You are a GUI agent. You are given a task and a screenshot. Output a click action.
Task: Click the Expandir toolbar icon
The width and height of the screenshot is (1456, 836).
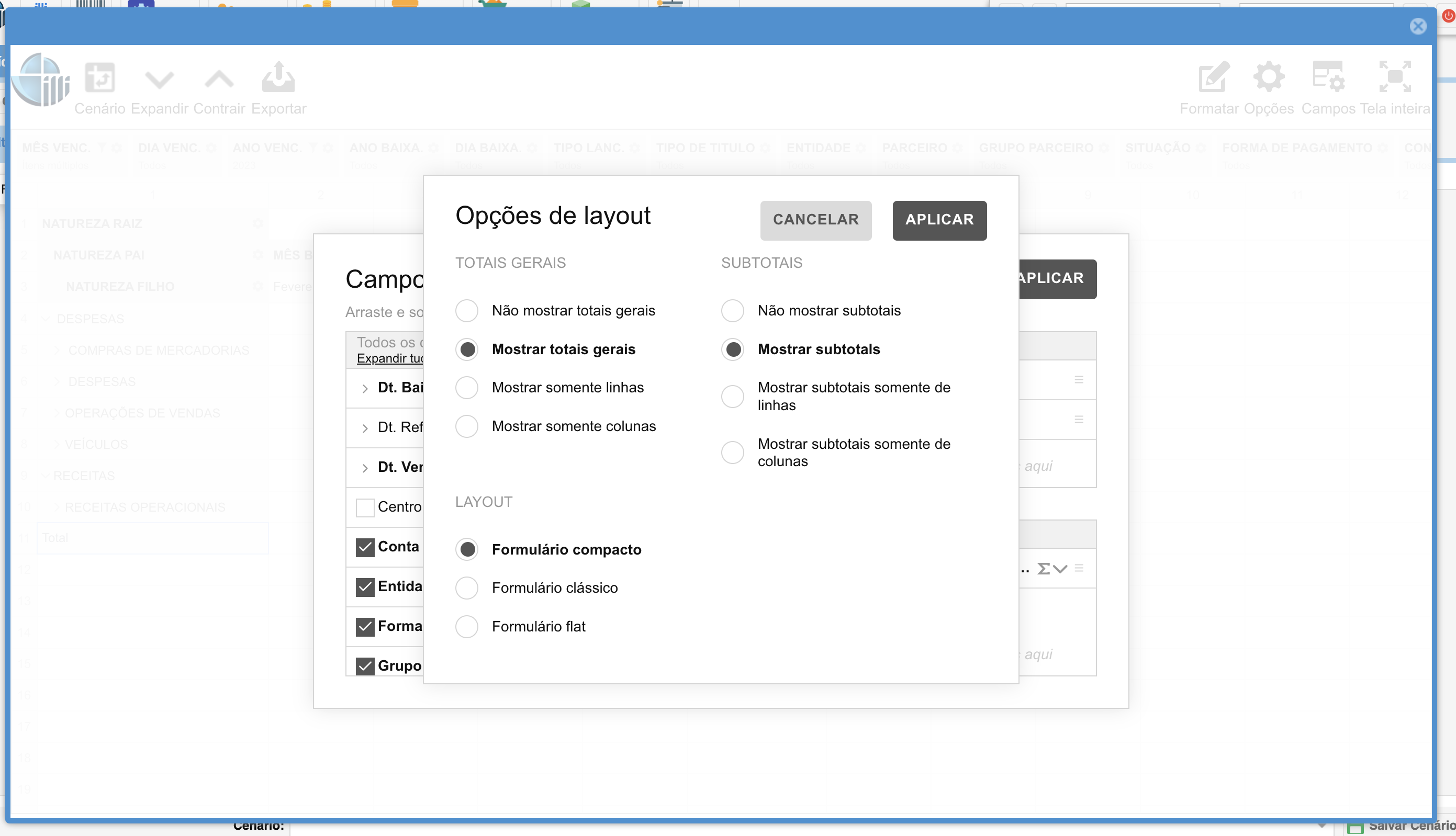(x=159, y=79)
